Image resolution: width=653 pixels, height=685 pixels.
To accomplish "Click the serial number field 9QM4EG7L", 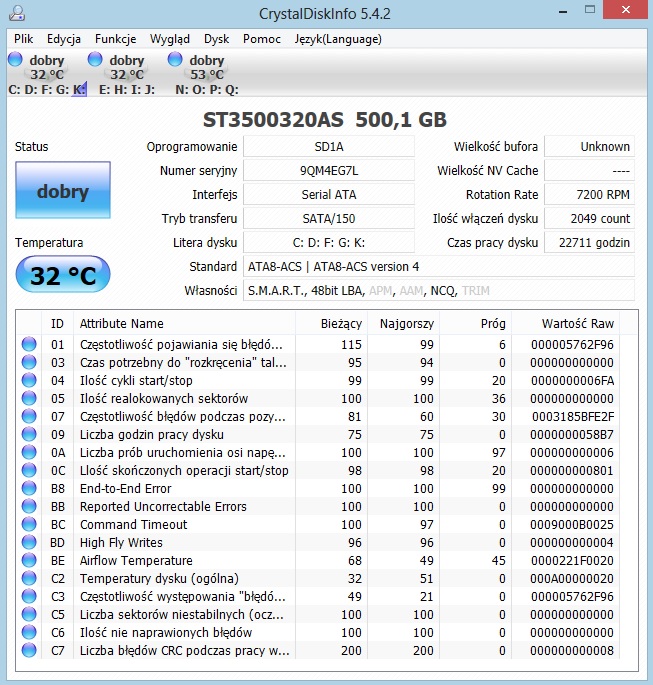I will pyautogui.click(x=328, y=170).
